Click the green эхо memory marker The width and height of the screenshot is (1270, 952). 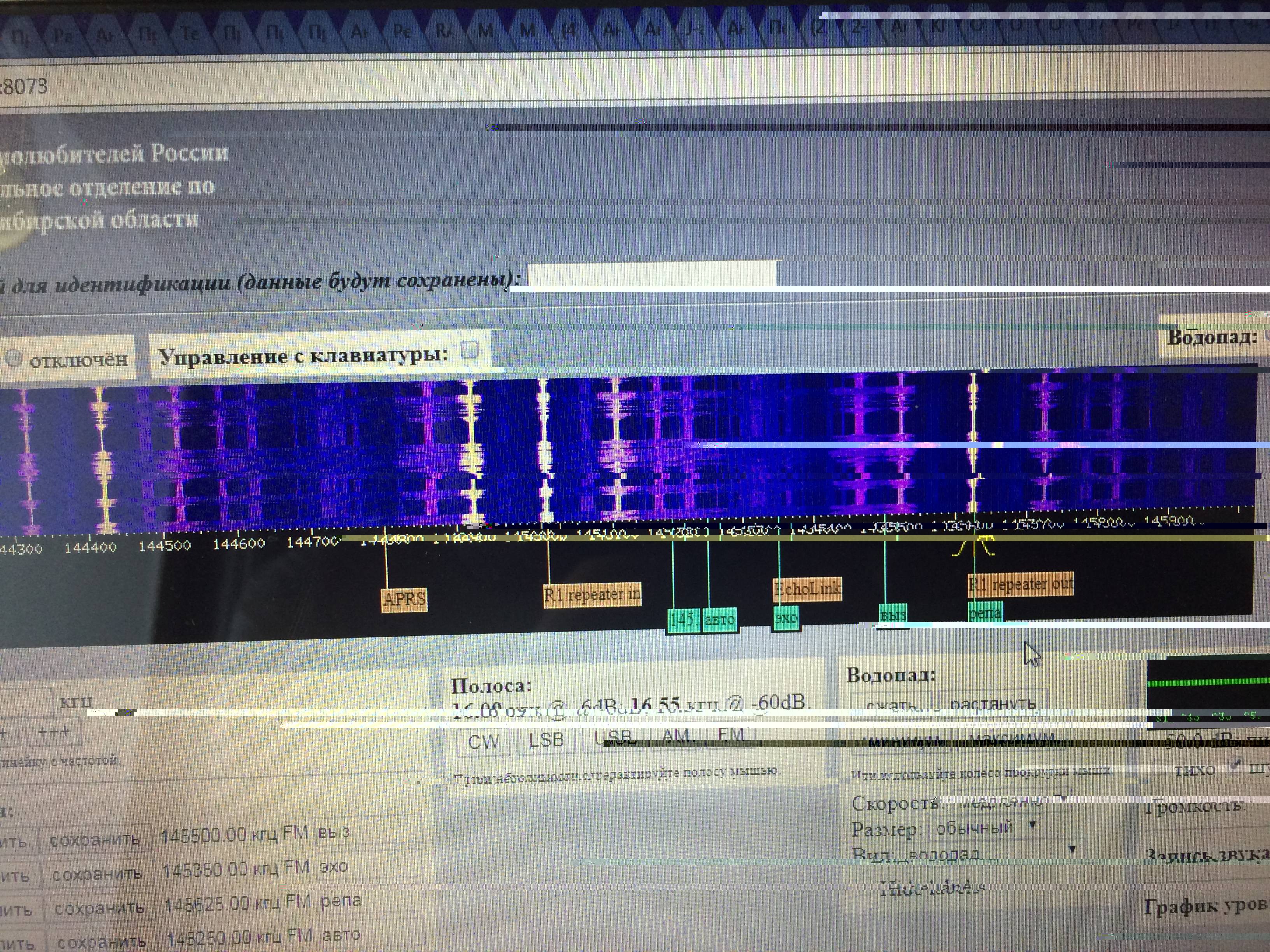pyautogui.click(x=786, y=619)
